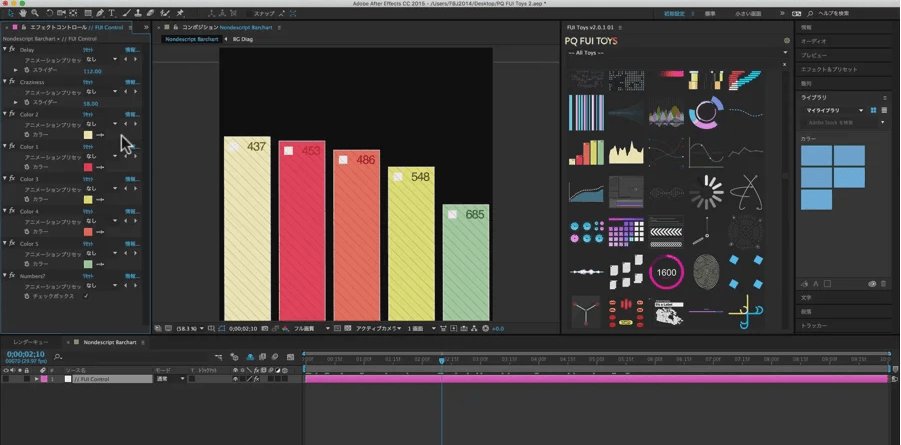Open the viewer zoom percentage dropdown

[x=190, y=328]
